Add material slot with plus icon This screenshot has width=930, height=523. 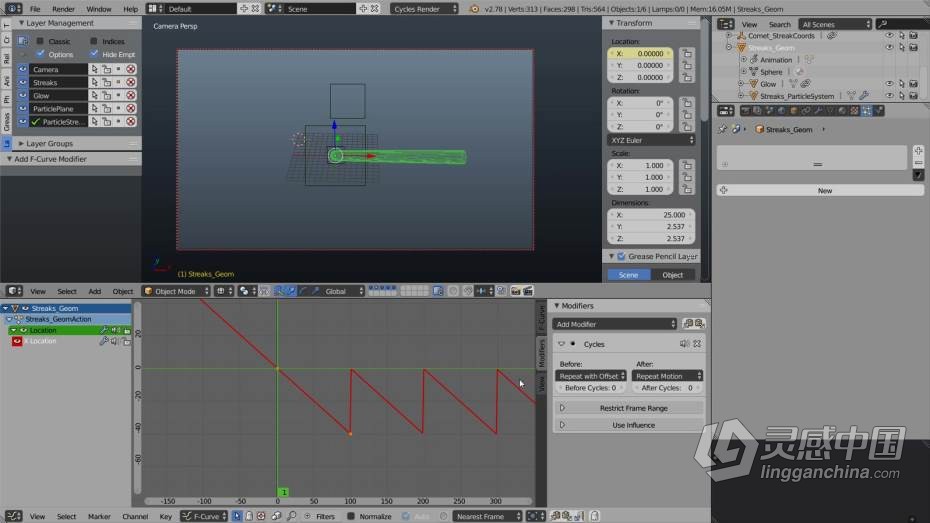[x=918, y=151]
